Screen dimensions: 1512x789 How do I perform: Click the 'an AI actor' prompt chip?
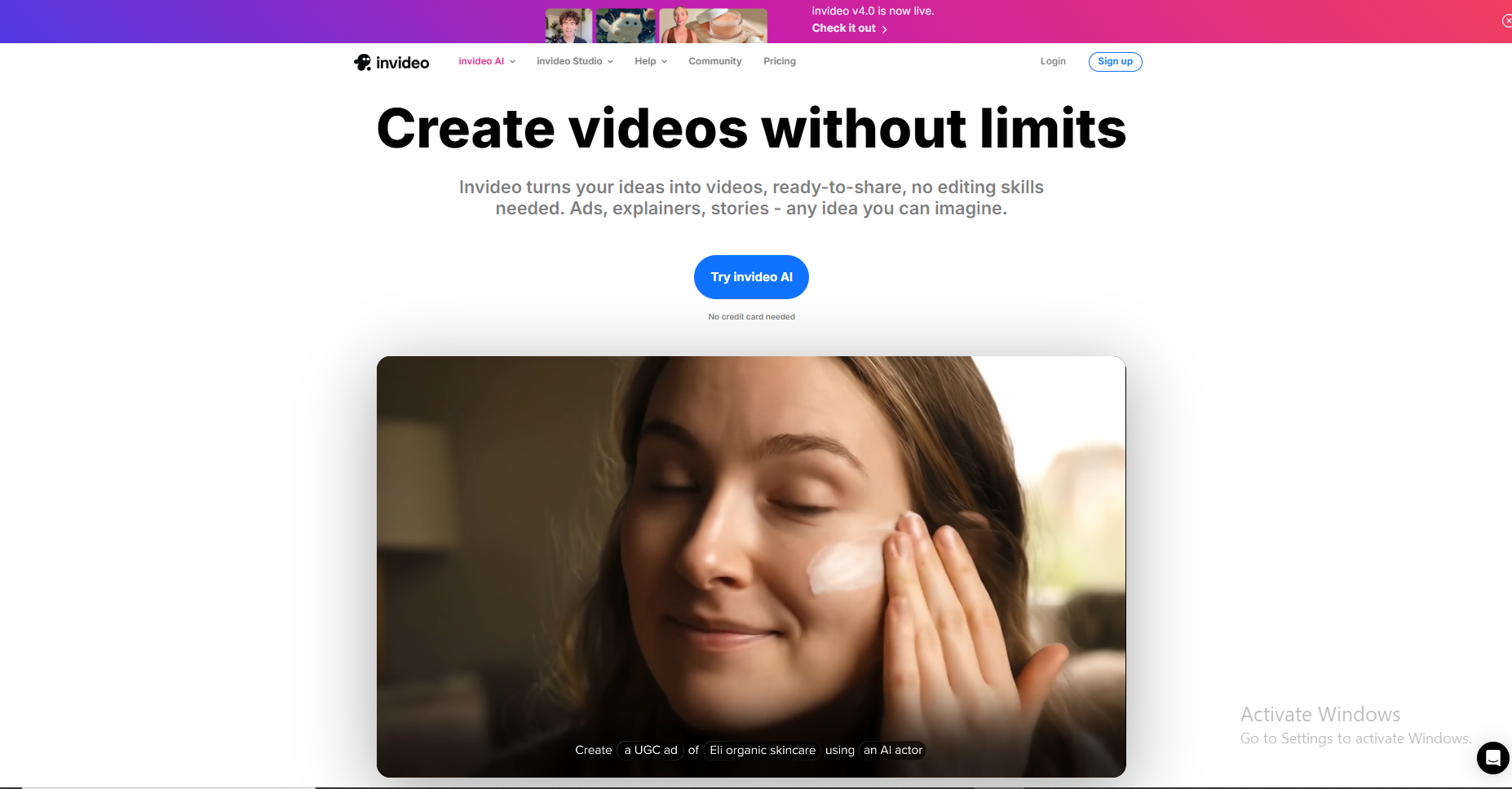pos(892,750)
